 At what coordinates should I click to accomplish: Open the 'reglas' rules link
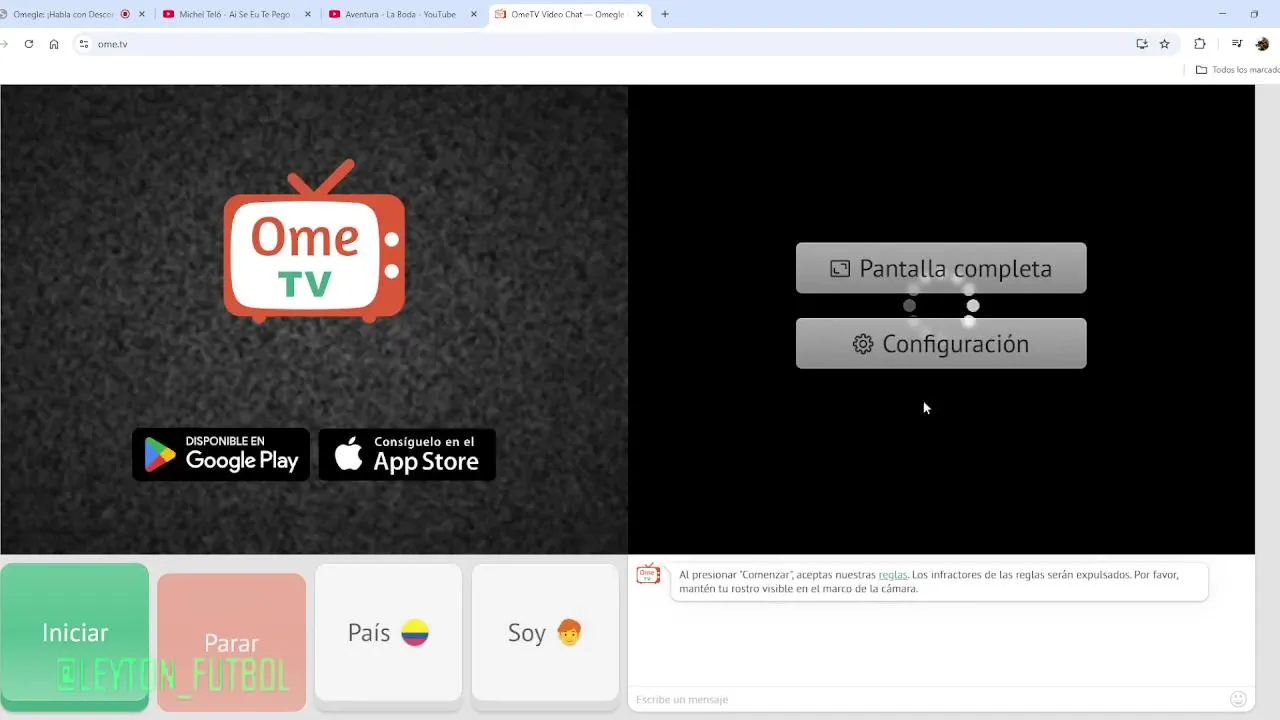click(893, 575)
